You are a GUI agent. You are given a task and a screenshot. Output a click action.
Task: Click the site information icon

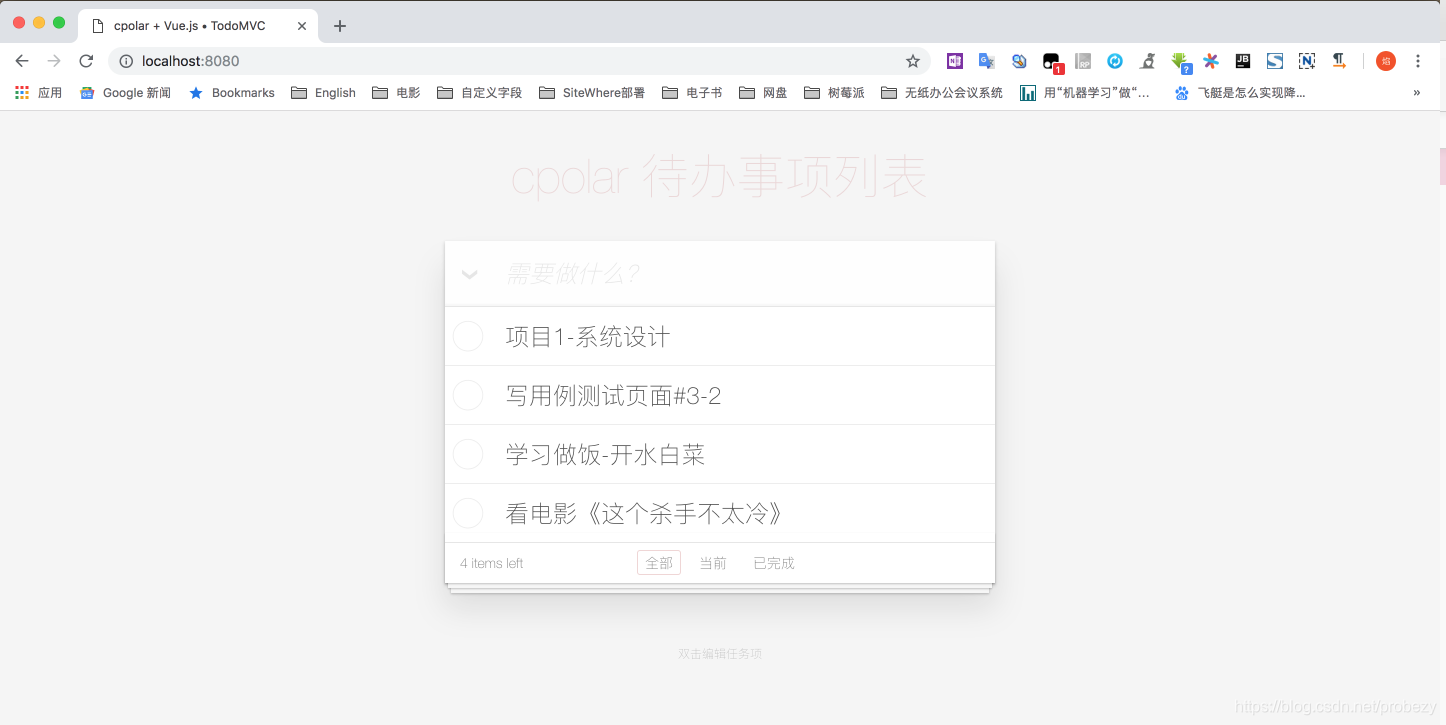[126, 61]
